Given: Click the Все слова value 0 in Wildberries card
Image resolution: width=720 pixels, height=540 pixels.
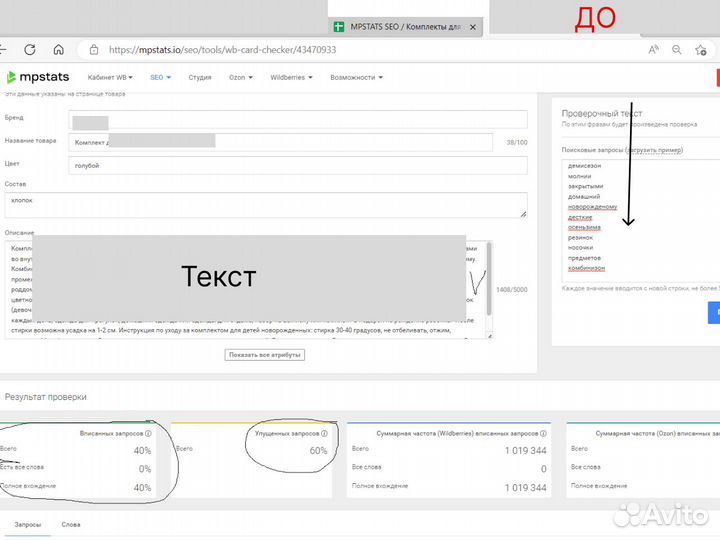Looking at the screenshot, I should click(x=544, y=469).
